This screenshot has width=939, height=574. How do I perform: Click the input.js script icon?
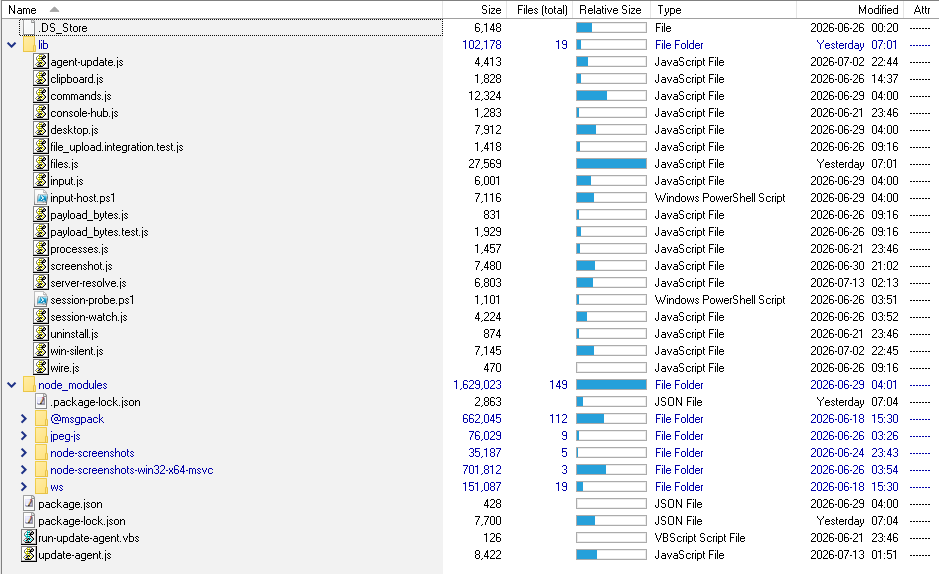pos(41,181)
